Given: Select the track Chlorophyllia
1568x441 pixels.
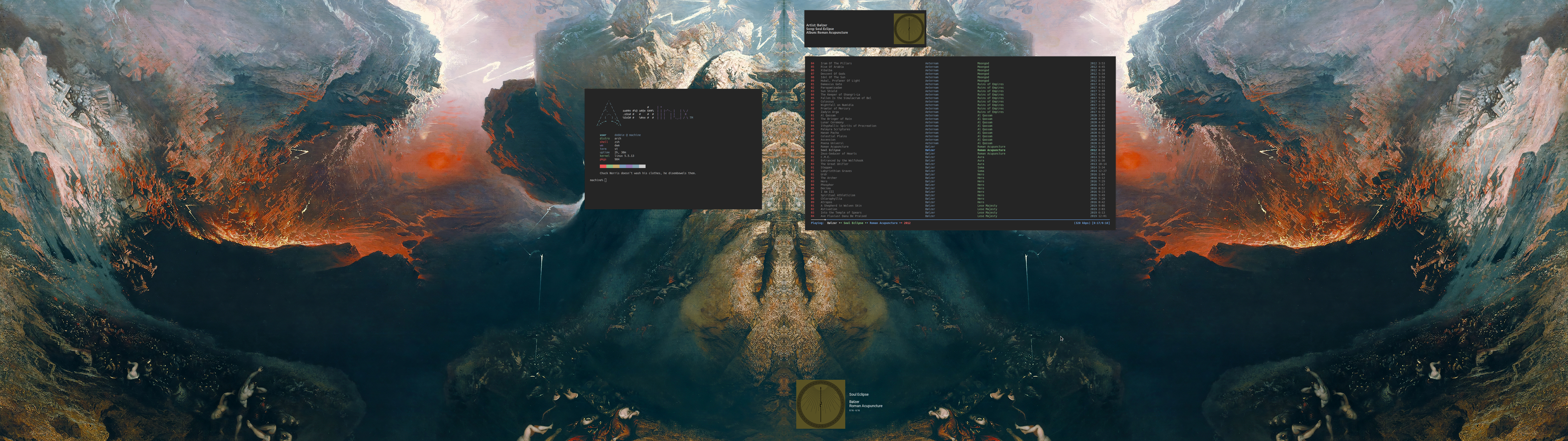Looking at the screenshot, I should (x=832, y=199).
